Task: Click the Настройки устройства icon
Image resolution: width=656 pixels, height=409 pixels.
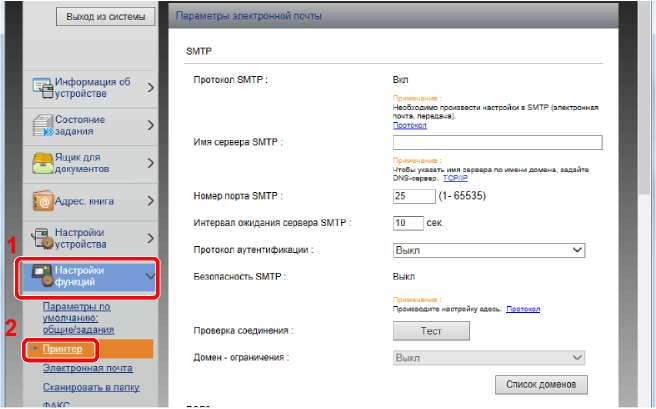Action: (x=41, y=238)
